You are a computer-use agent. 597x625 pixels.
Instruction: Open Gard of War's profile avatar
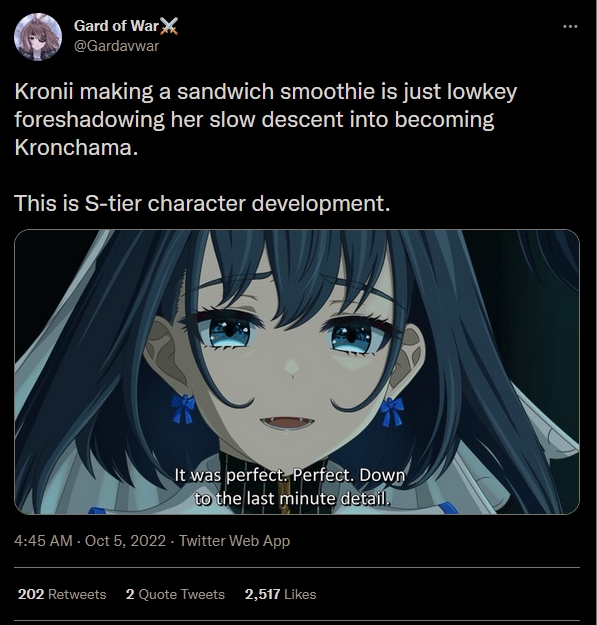pos(37,37)
